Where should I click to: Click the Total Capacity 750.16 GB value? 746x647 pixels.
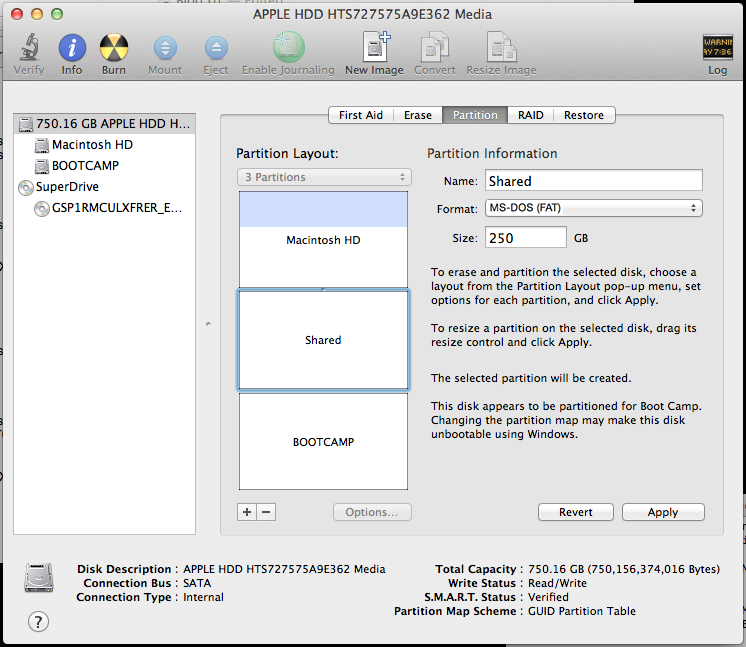pyautogui.click(x=624, y=569)
